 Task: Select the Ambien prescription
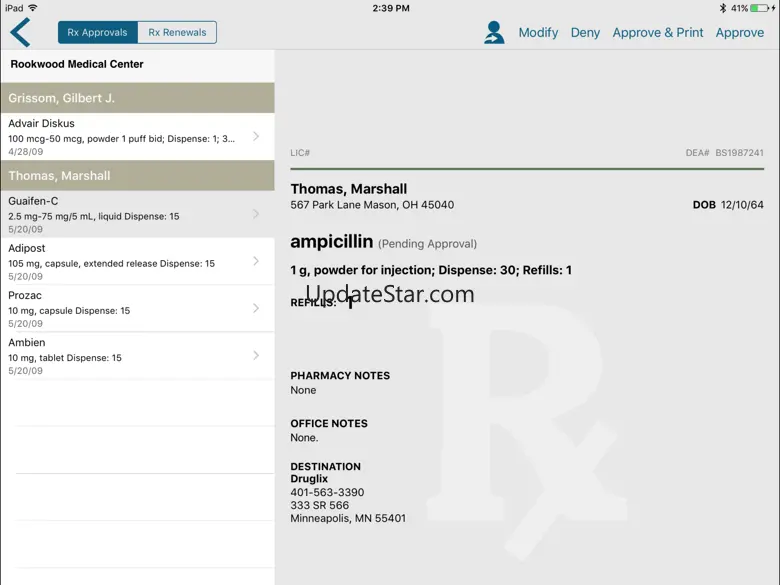[137, 355]
